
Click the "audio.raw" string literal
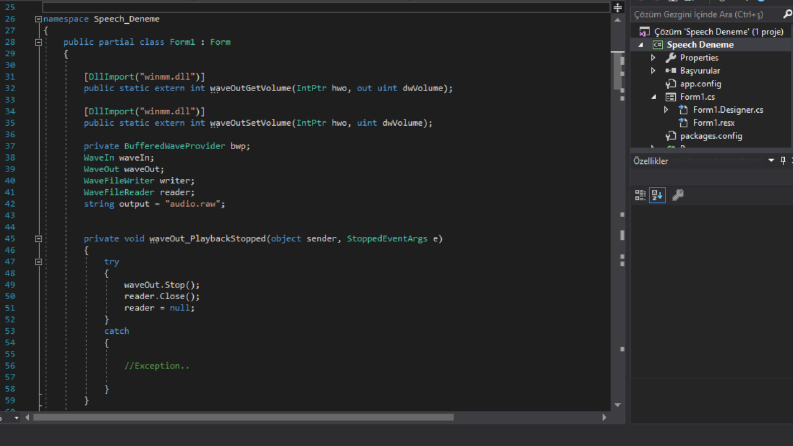click(195, 204)
